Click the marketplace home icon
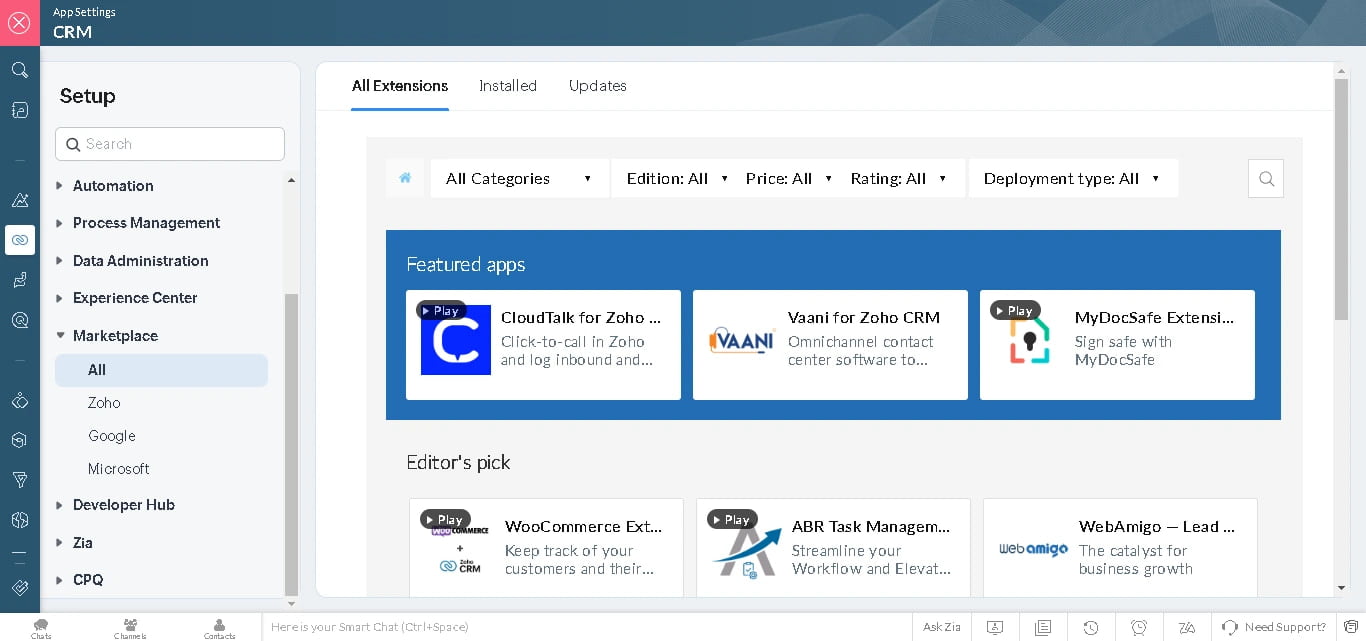The height and width of the screenshot is (641, 1366). click(x=405, y=178)
